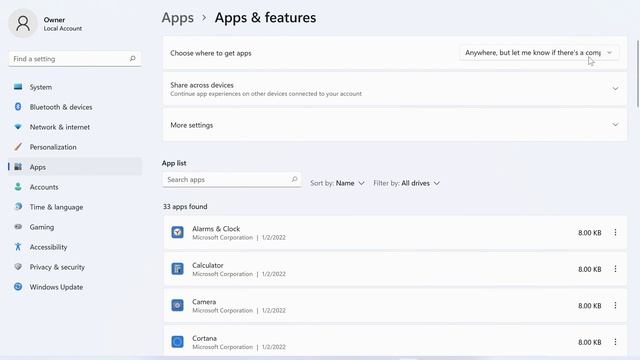Open the Choose where to get apps dropdown
This screenshot has height=360, width=640.
click(x=539, y=53)
